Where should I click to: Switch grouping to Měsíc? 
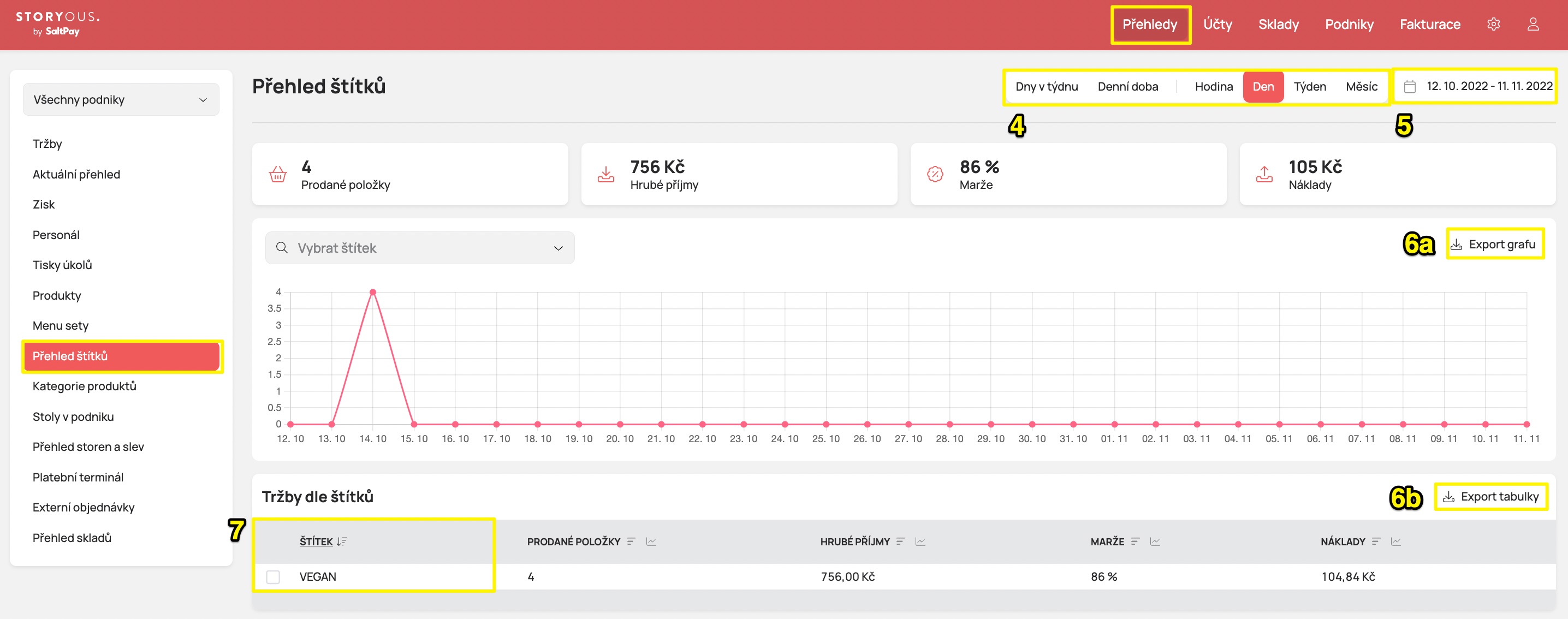[1362, 86]
